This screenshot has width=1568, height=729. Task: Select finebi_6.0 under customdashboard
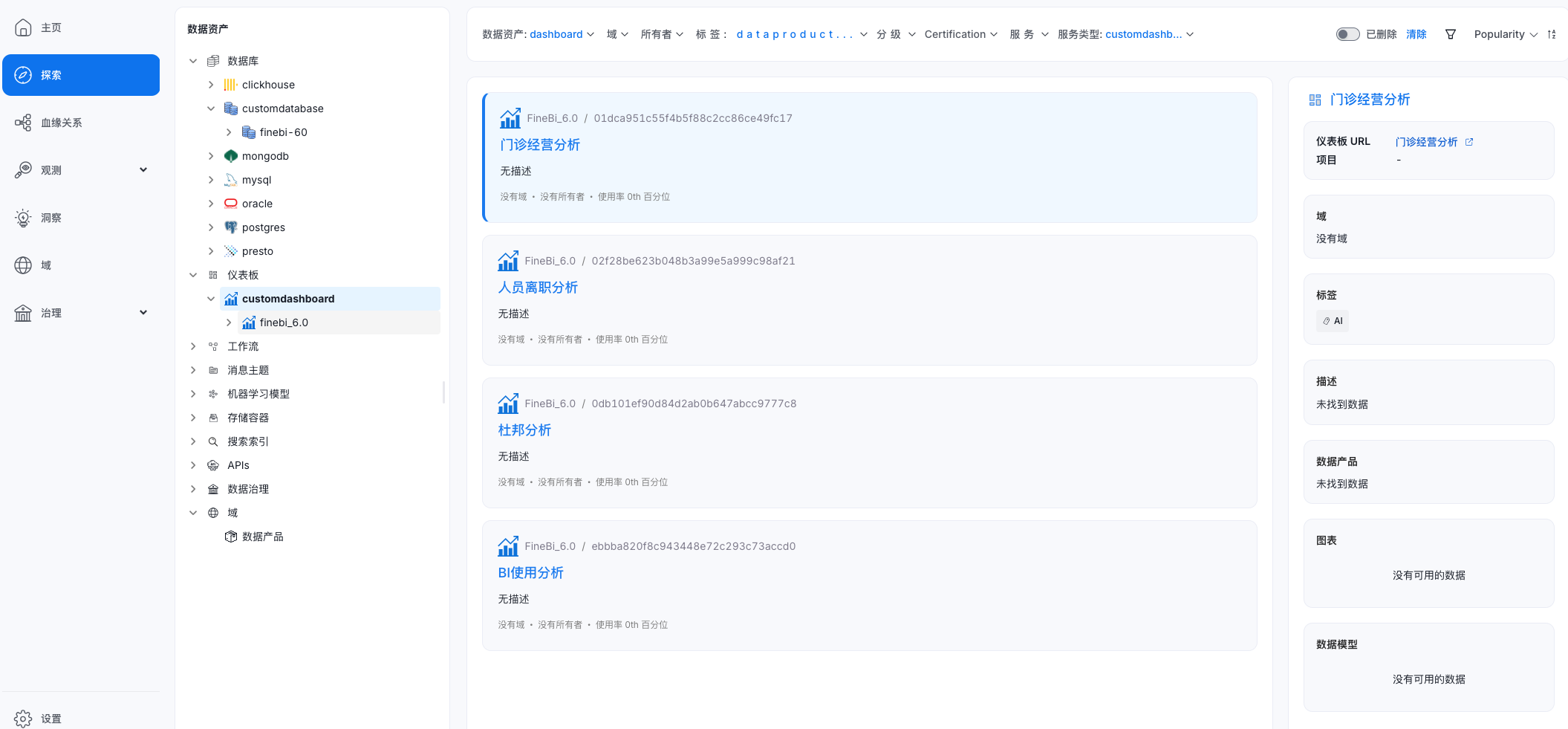pyautogui.click(x=284, y=322)
